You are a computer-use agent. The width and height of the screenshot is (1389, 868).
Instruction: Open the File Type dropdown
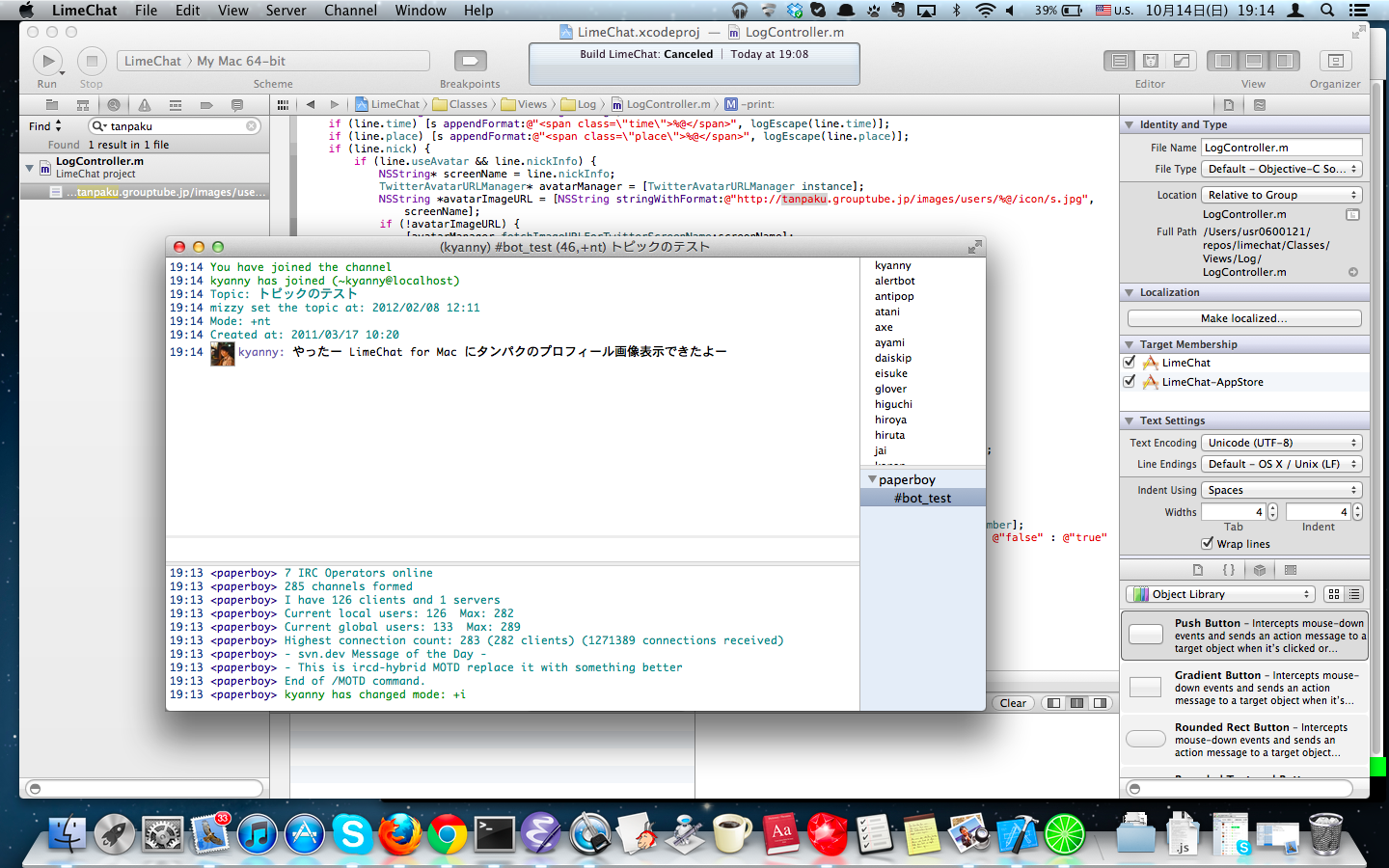[x=1281, y=169]
